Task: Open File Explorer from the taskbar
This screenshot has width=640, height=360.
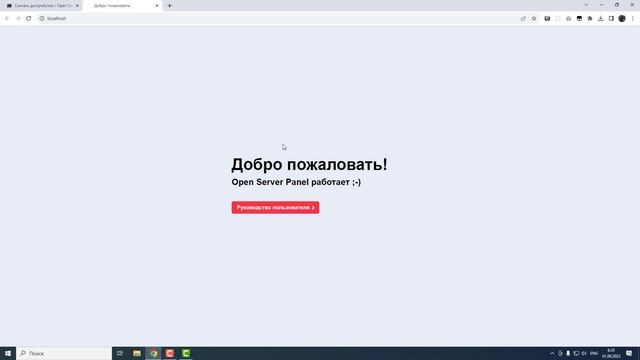Action: point(137,353)
